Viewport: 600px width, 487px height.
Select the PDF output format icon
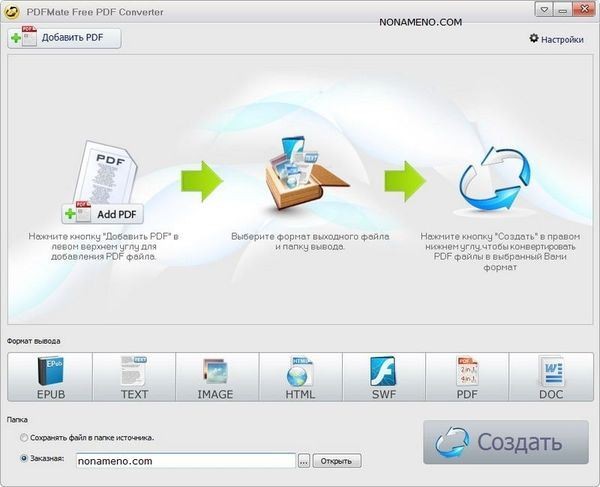click(x=467, y=377)
